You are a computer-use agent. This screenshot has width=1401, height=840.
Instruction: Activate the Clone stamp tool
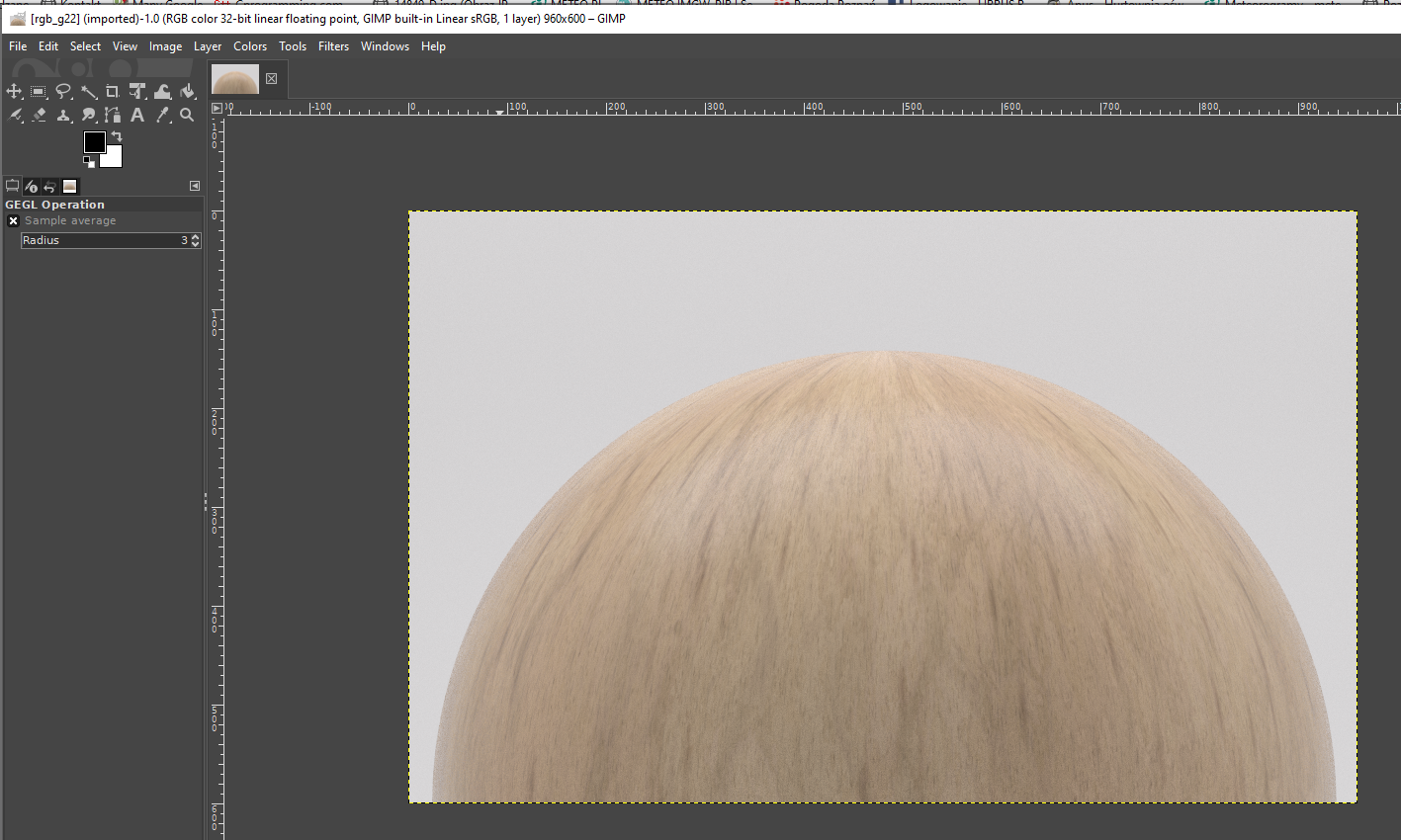[63, 116]
